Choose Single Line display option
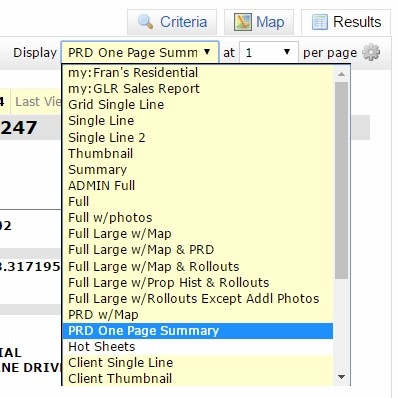Screen dimensions: 398x398 pyautogui.click(x=197, y=120)
